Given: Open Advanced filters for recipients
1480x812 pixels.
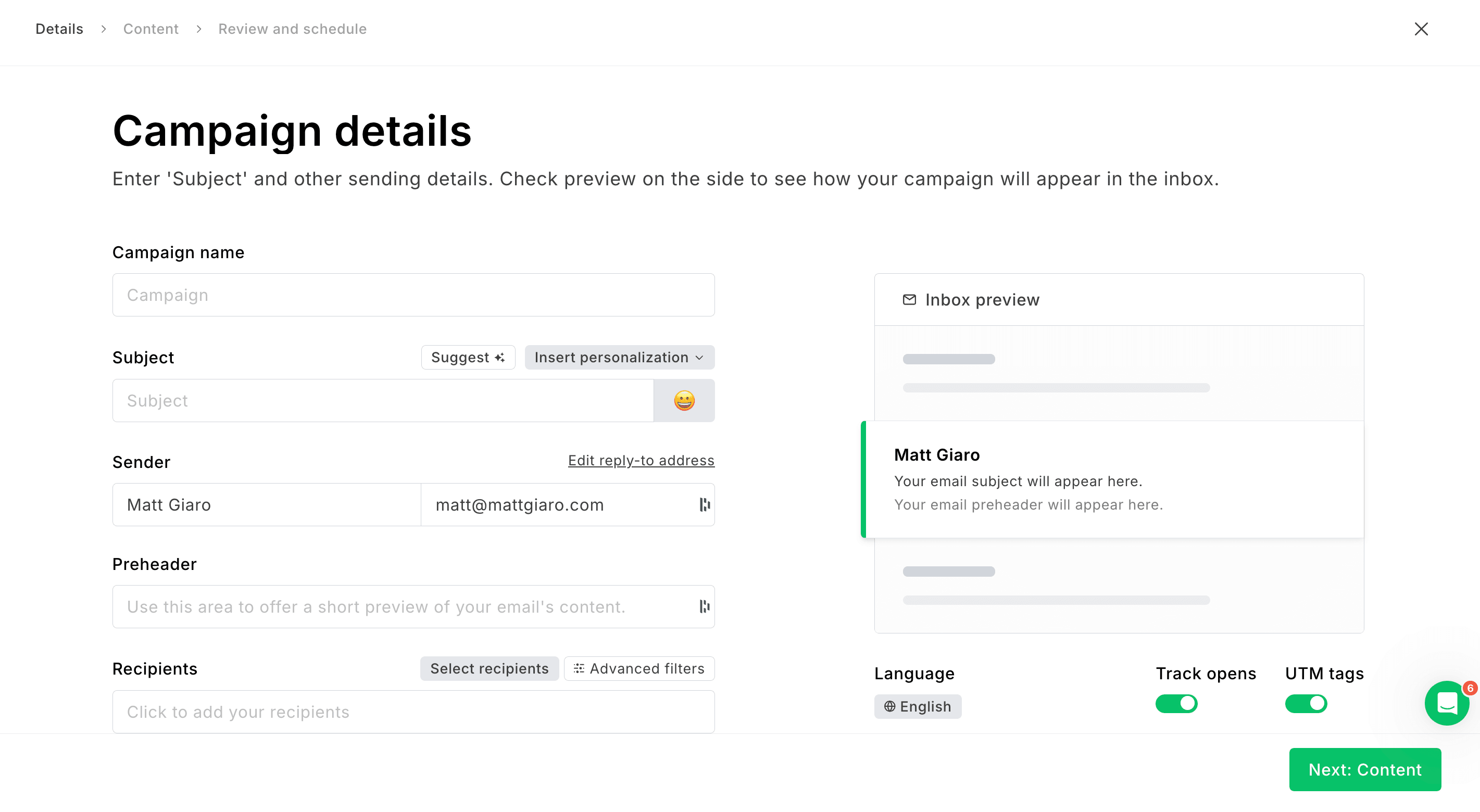Looking at the screenshot, I should click(x=639, y=668).
